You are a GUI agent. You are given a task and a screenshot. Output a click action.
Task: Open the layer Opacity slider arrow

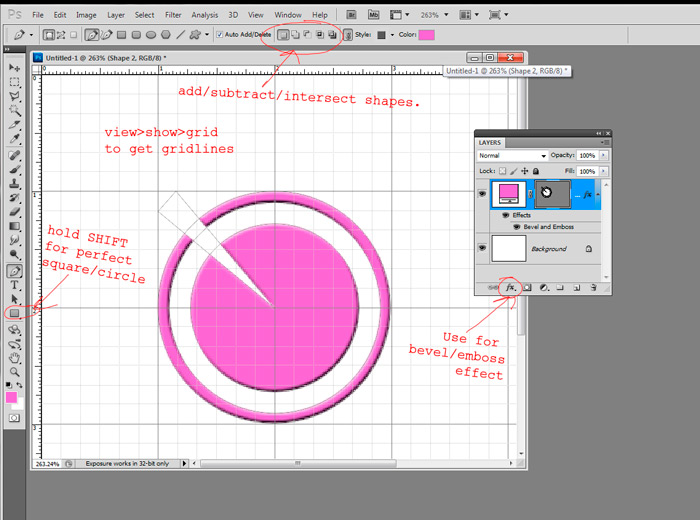click(602, 156)
